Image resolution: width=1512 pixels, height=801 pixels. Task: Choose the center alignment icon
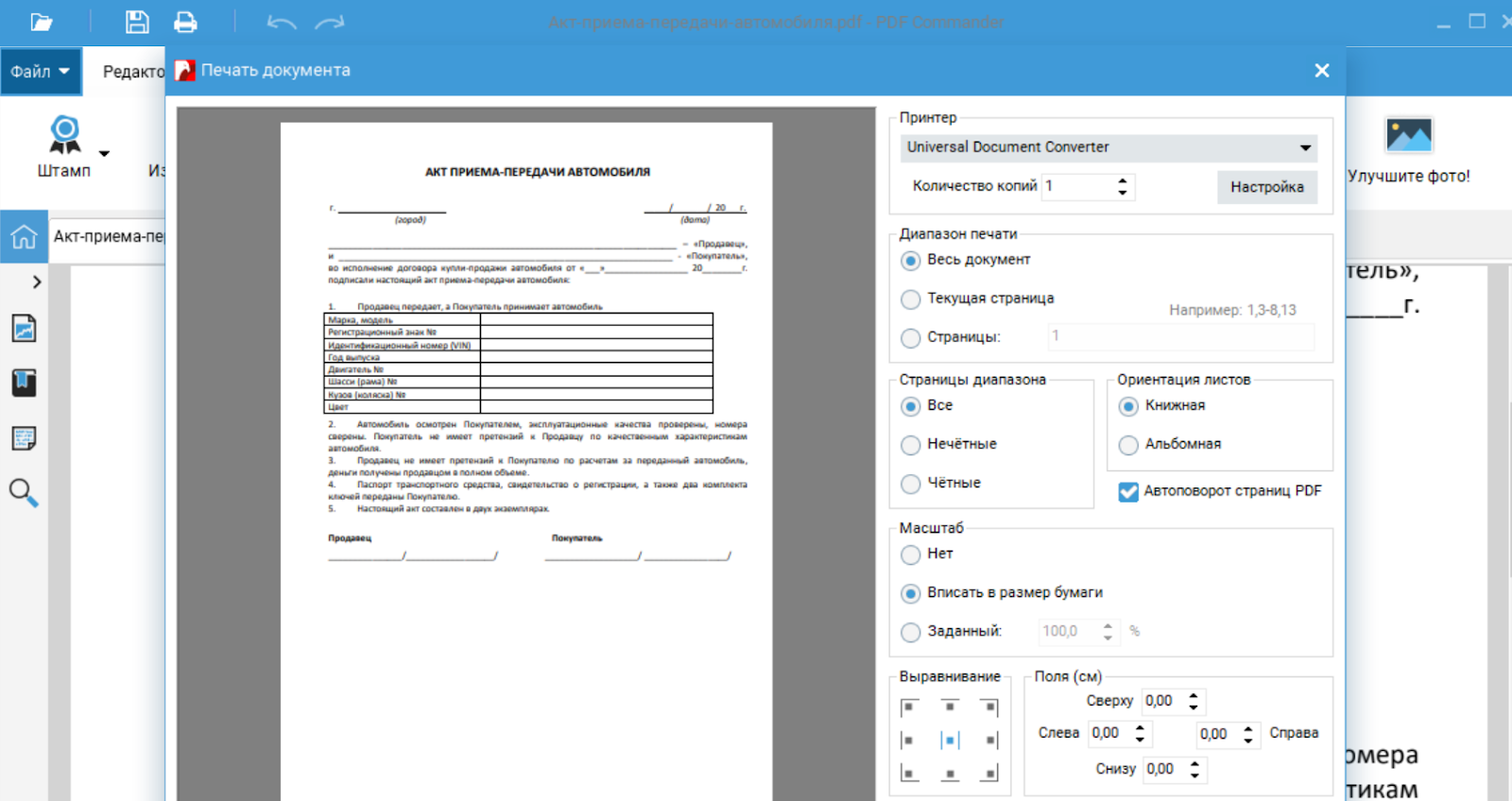pos(950,741)
